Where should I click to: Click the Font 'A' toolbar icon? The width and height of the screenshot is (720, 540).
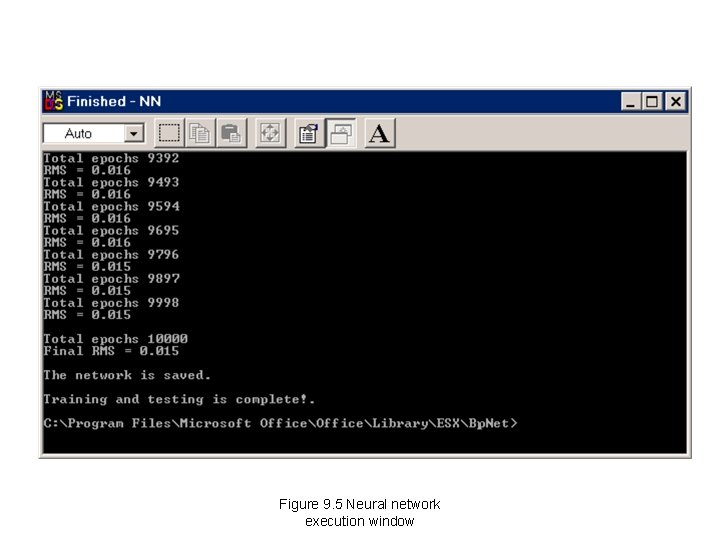pyautogui.click(x=379, y=133)
